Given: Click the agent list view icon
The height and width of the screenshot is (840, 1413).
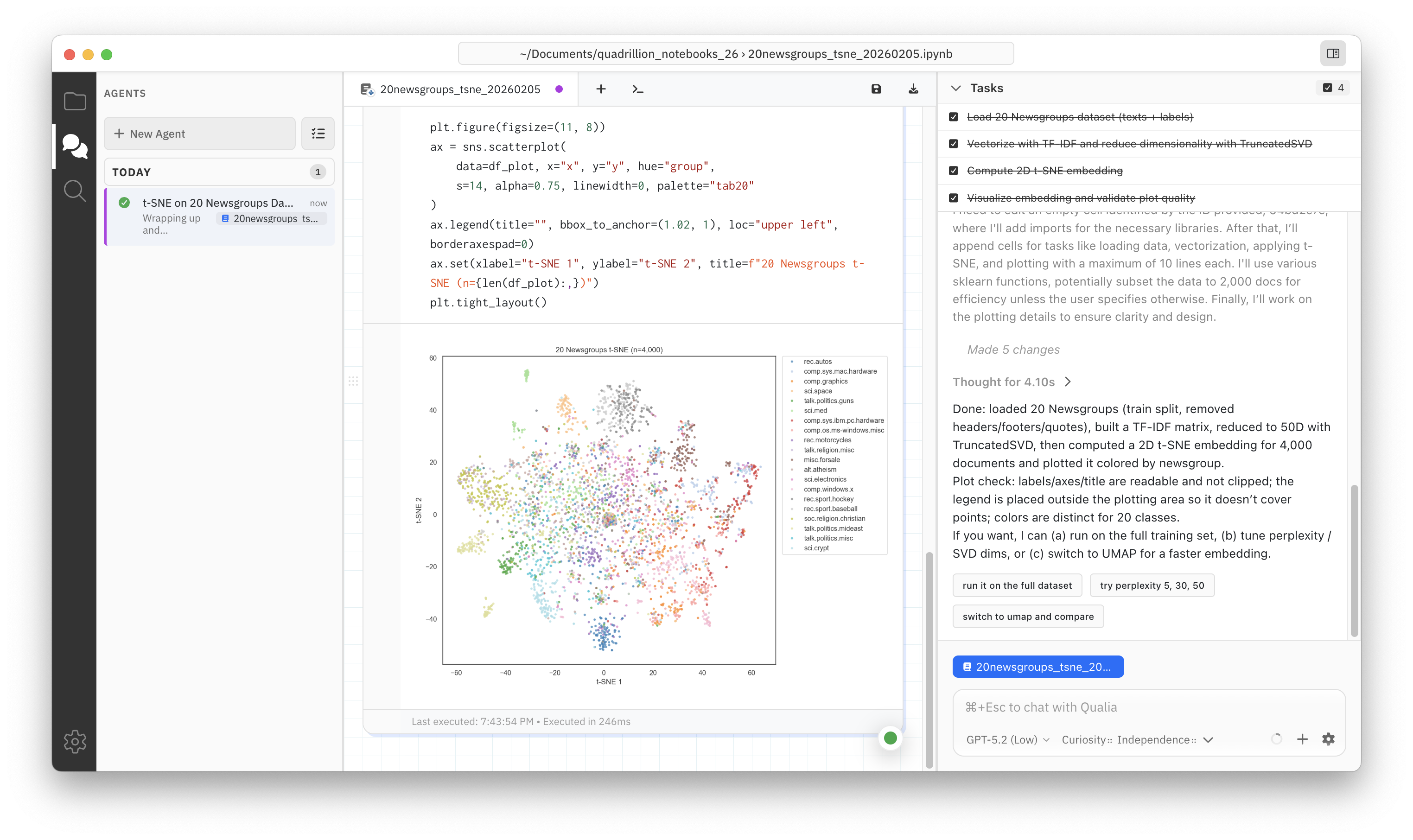Looking at the screenshot, I should 318,134.
